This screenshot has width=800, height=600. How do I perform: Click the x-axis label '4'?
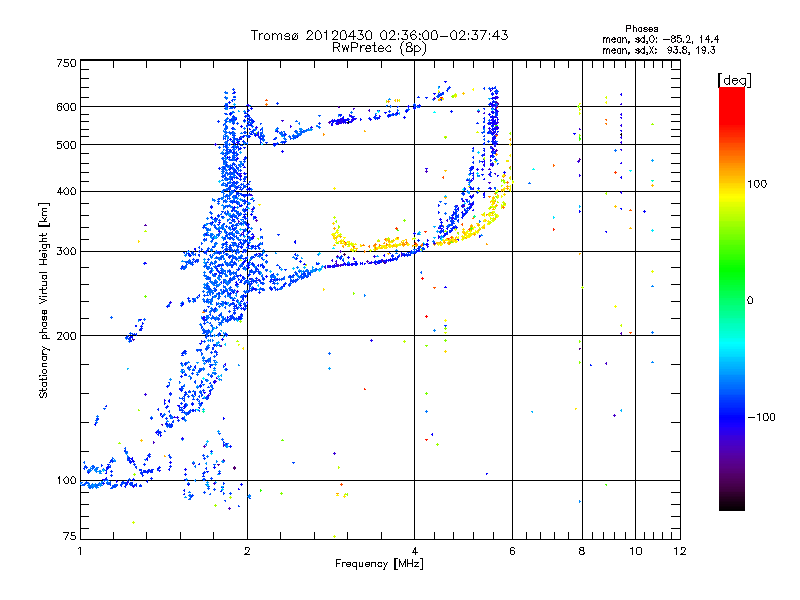(x=414, y=551)
